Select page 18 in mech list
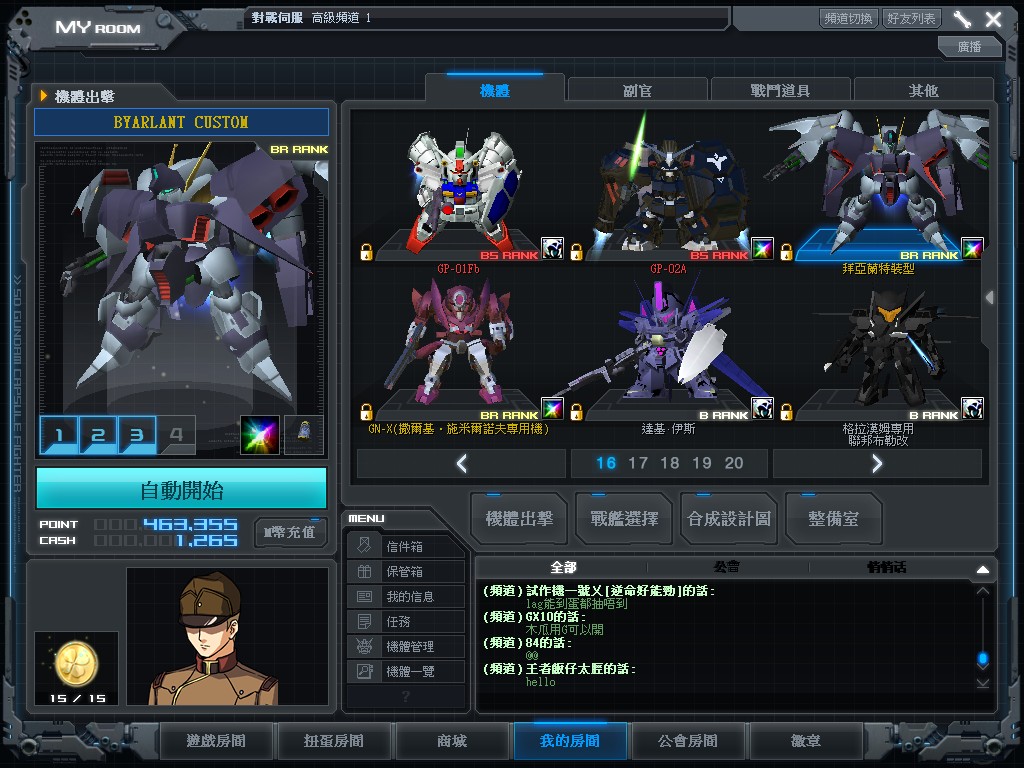Screen dimensions: 1024x768 click(670, 463)
